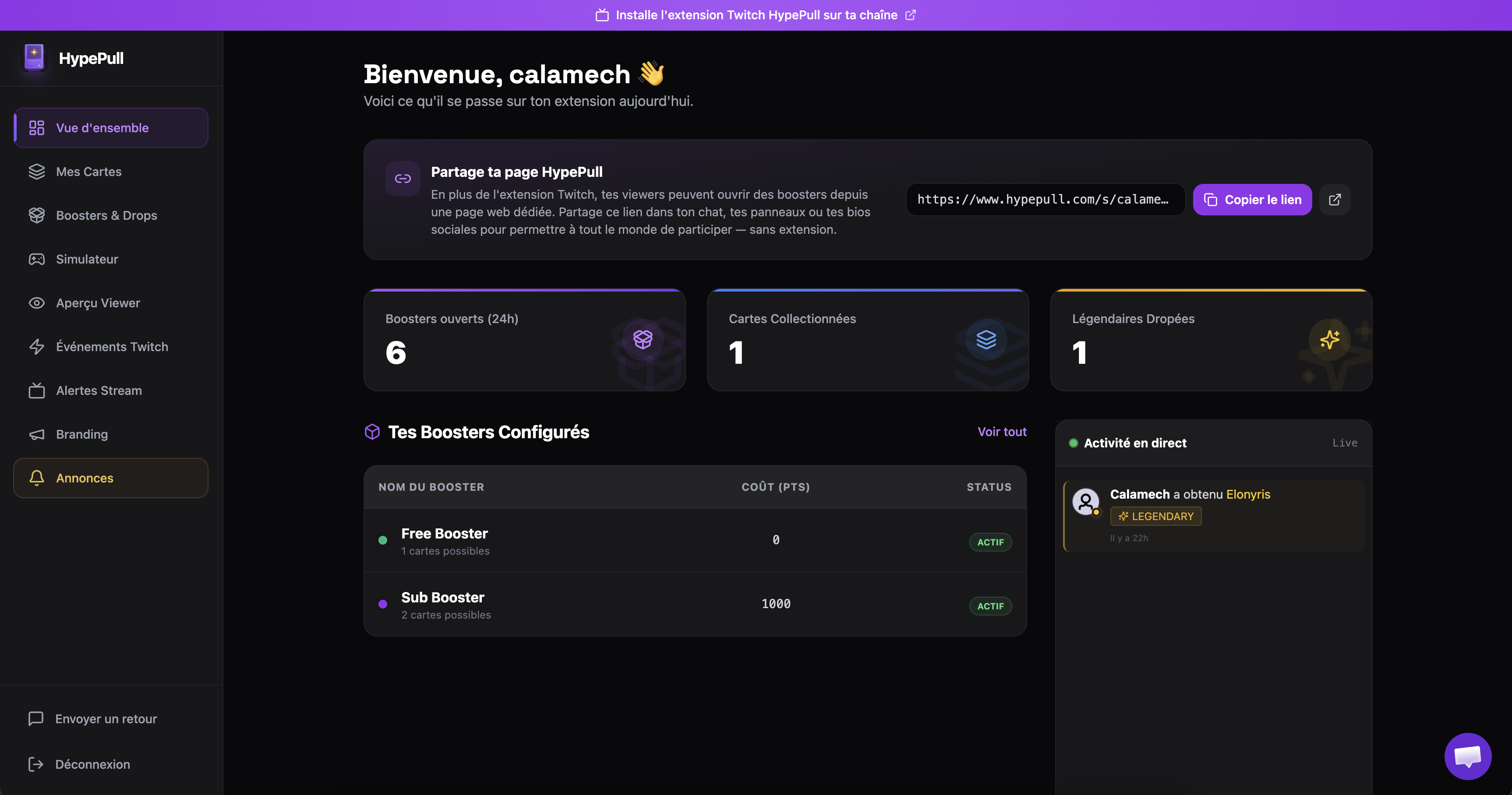1512x795 pixels.
Task: Click the purple dot beside Sub Booster
Action: 383,604
